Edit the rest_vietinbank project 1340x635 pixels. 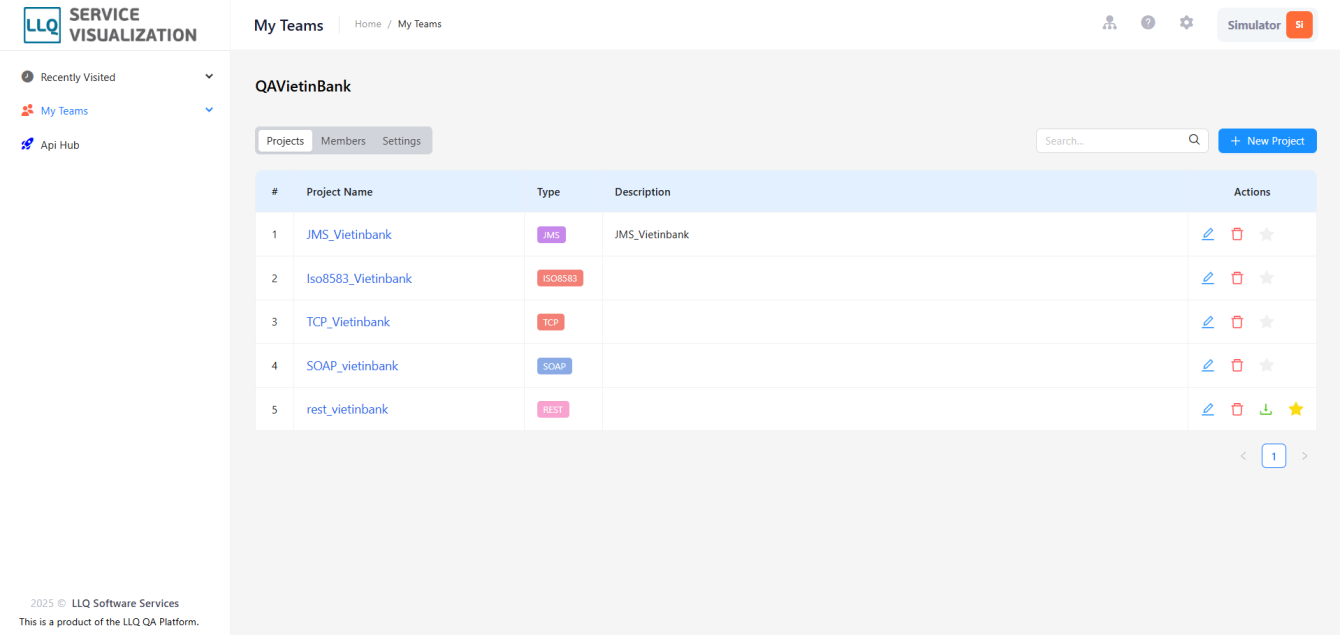pyautogui.click(x=1208, y=409)
